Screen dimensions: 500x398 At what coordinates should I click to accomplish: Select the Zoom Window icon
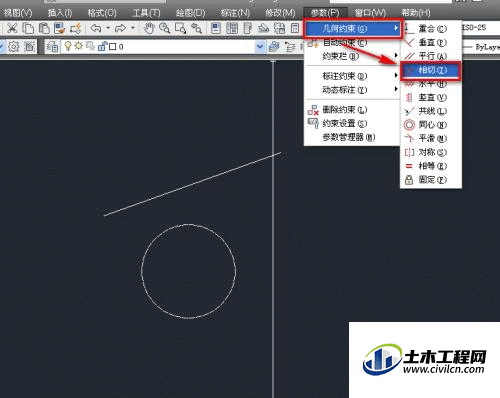pyautogui.click(x=180, y=28)
